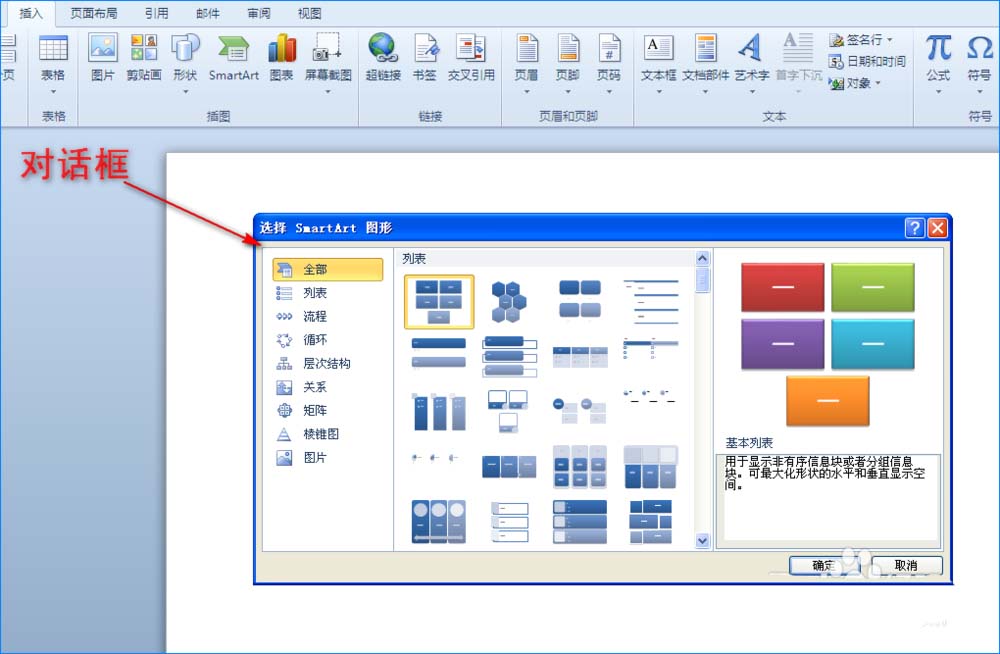Open the 交叉引用 cross-reference tool
1000x654 pixels.
tap(471, 58)
